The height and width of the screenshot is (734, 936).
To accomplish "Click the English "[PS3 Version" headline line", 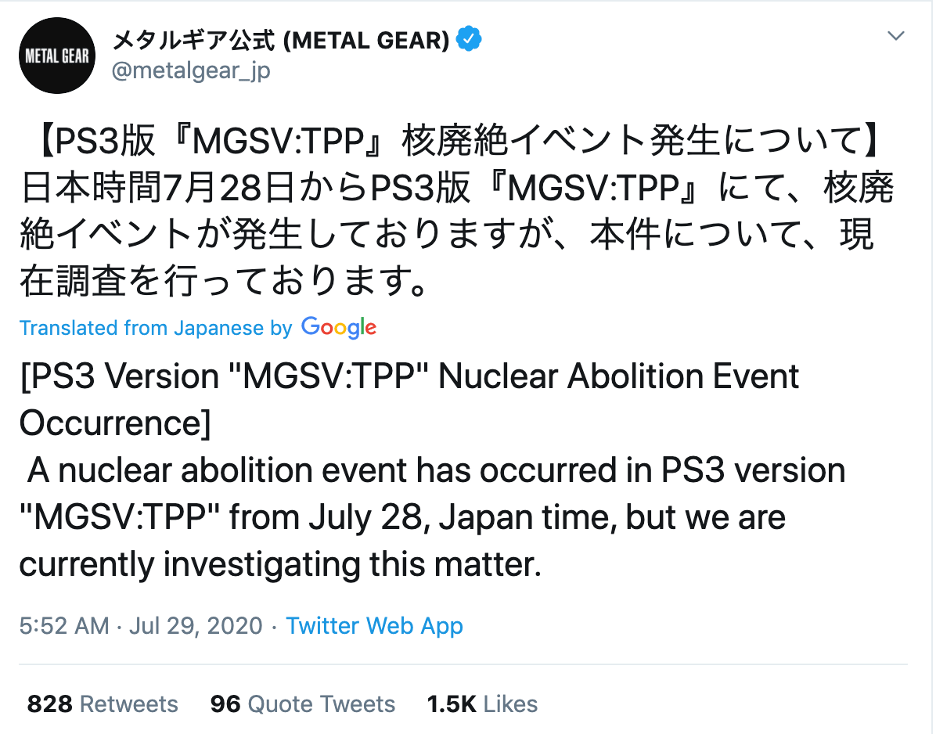I will (410, 377).
